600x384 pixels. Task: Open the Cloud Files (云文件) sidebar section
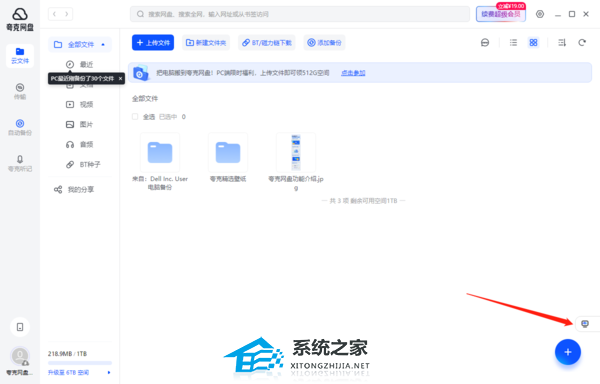pos(20,55)
